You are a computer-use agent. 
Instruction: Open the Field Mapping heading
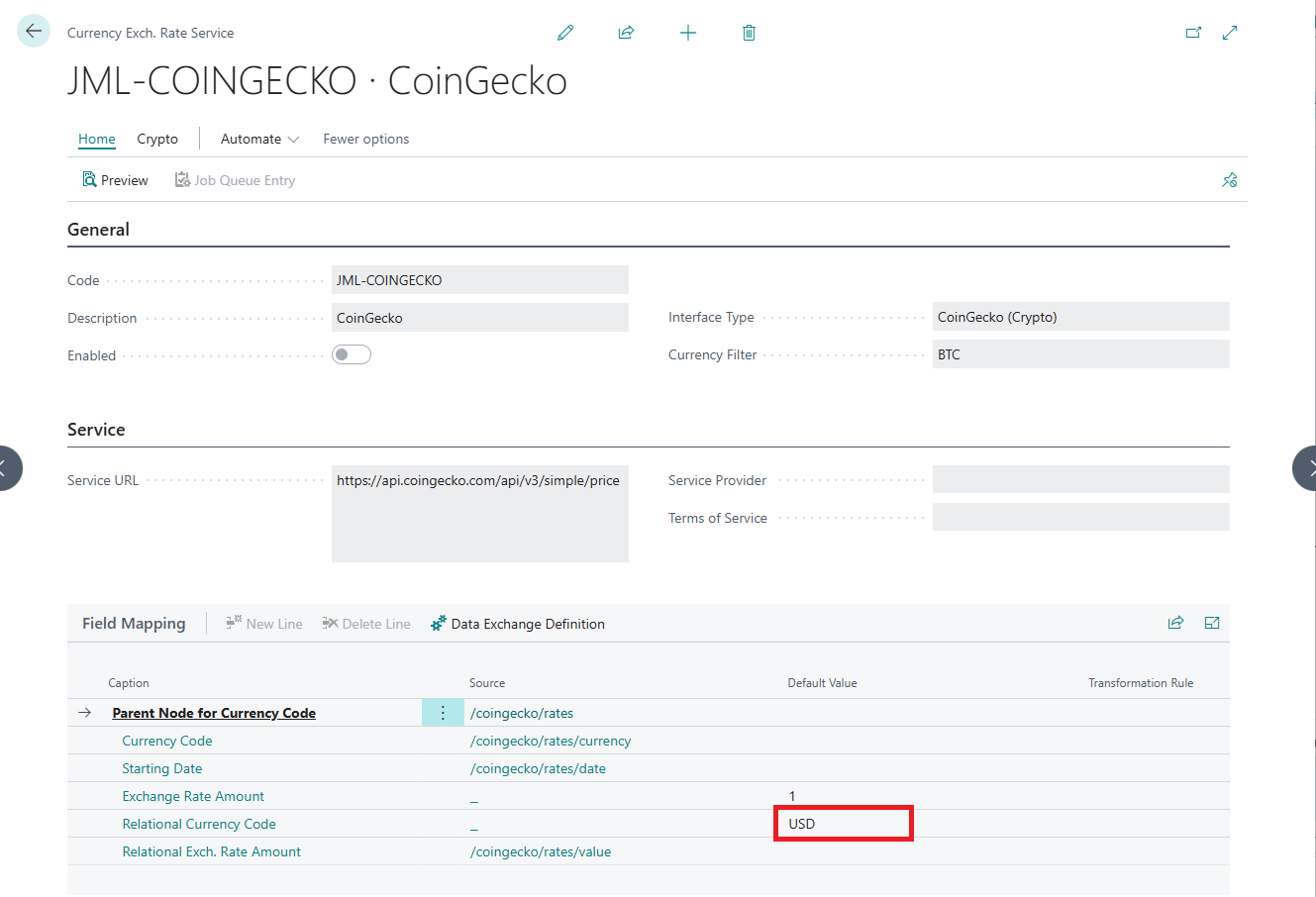[134, 623]
